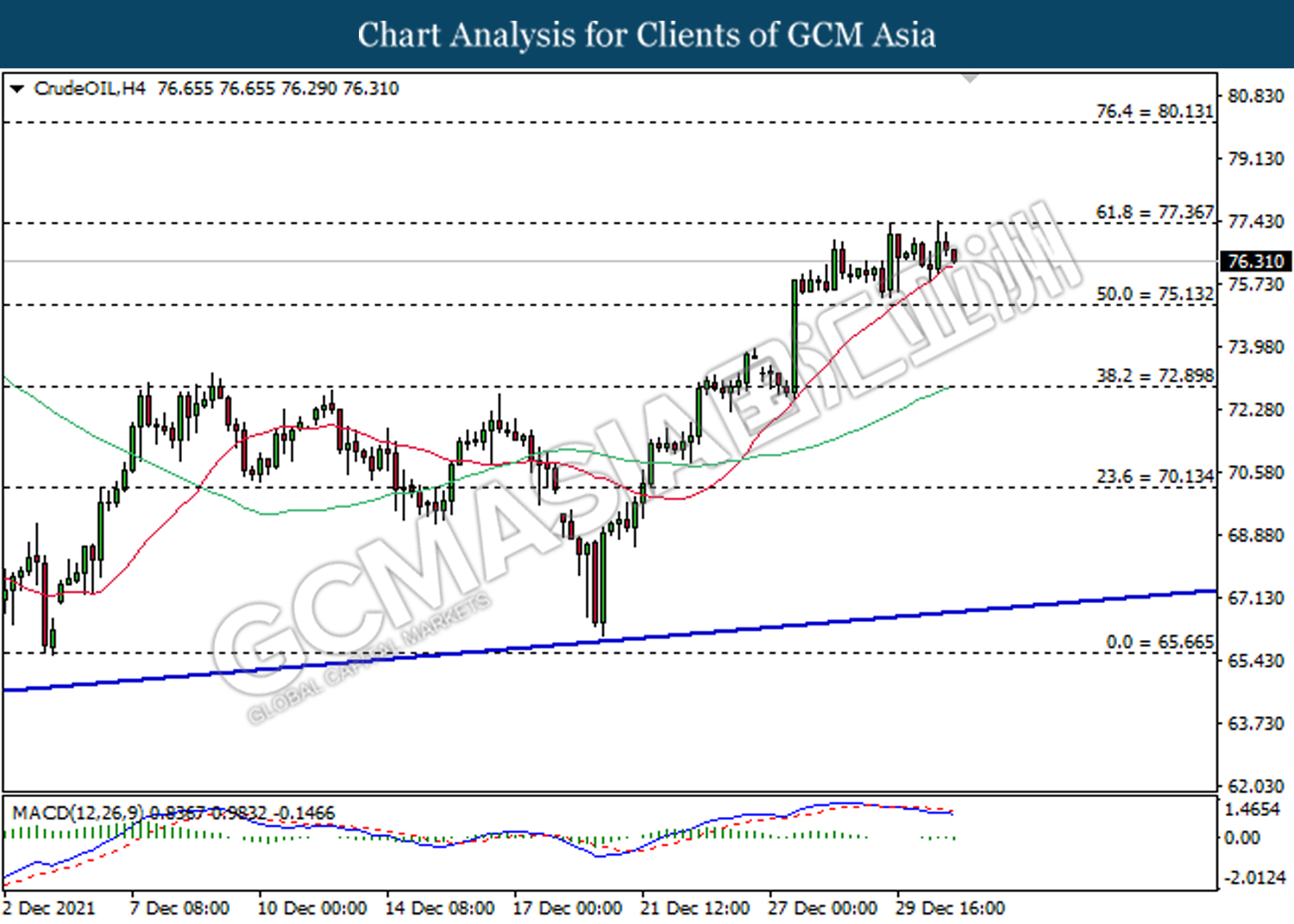Click the time axis label 10 Dec 00:00
The width and height of the screenshot is (1294, 924).
coord(312,908)
